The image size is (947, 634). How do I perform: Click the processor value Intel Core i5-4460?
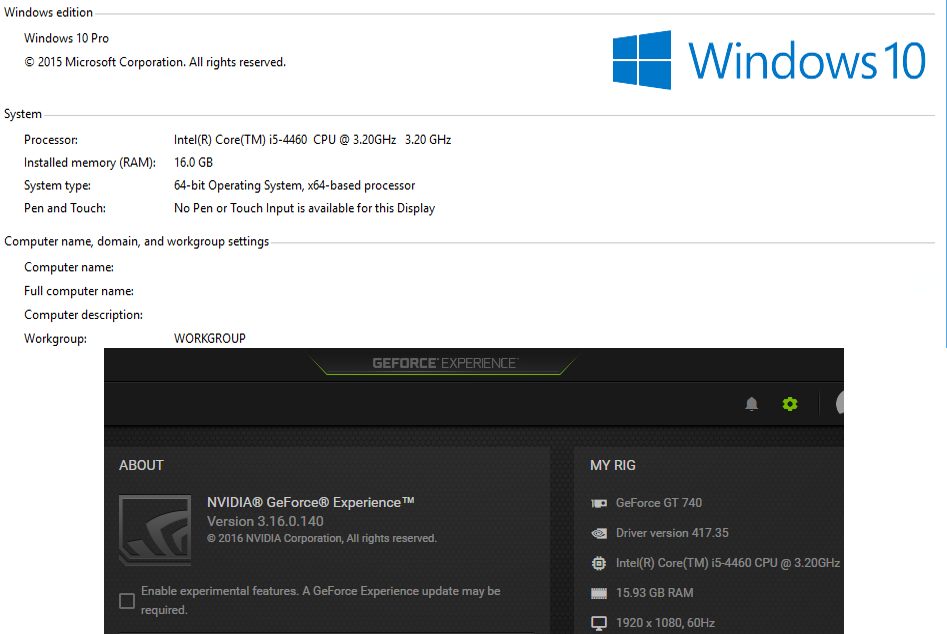point(312,139)
